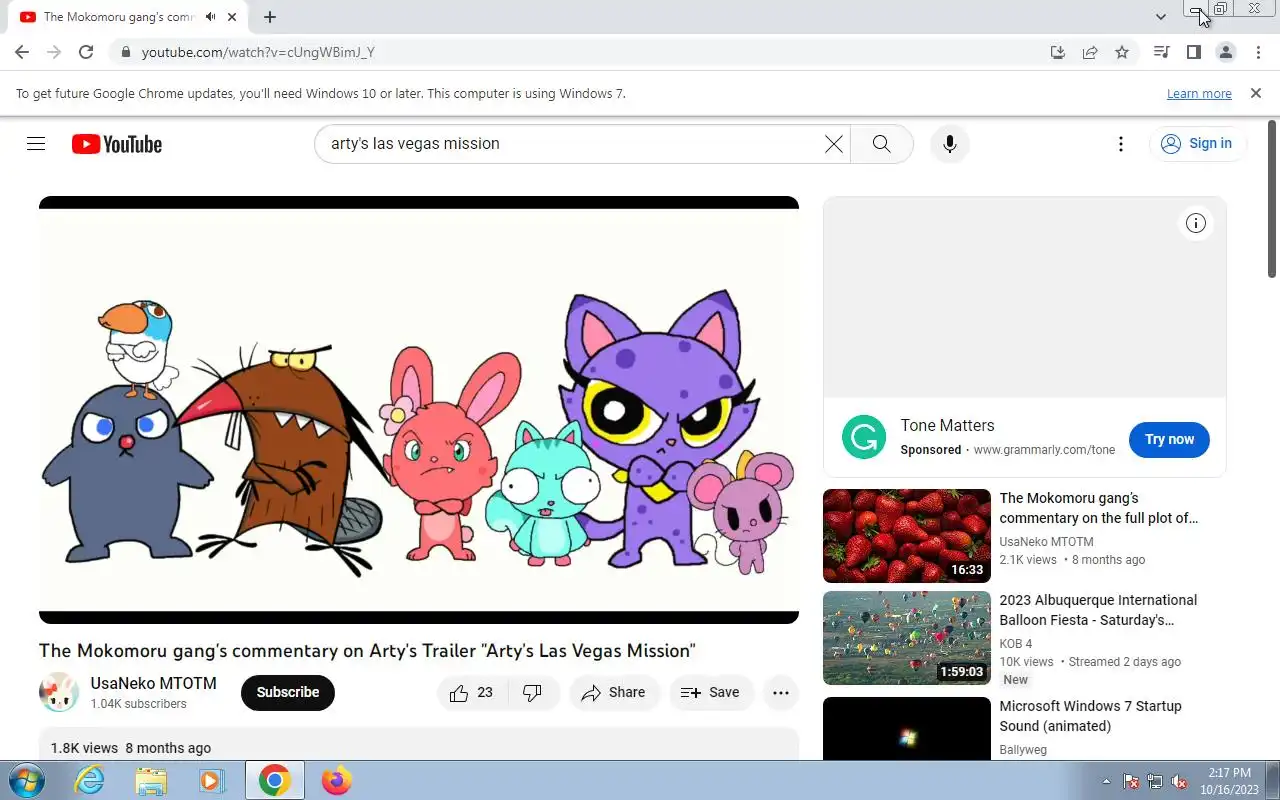Click www.grammarly.com/tone sponsored link
1280x800 pixels.
[x=1044, y=450]
